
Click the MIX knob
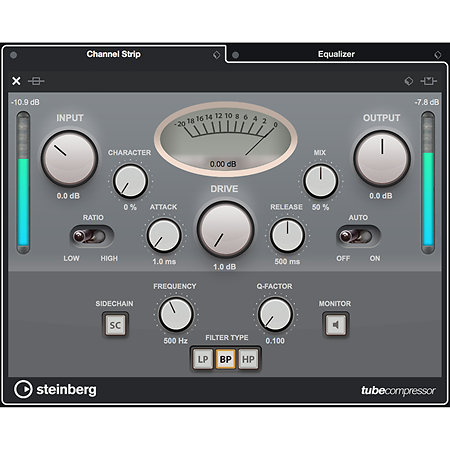pos(320,181)
